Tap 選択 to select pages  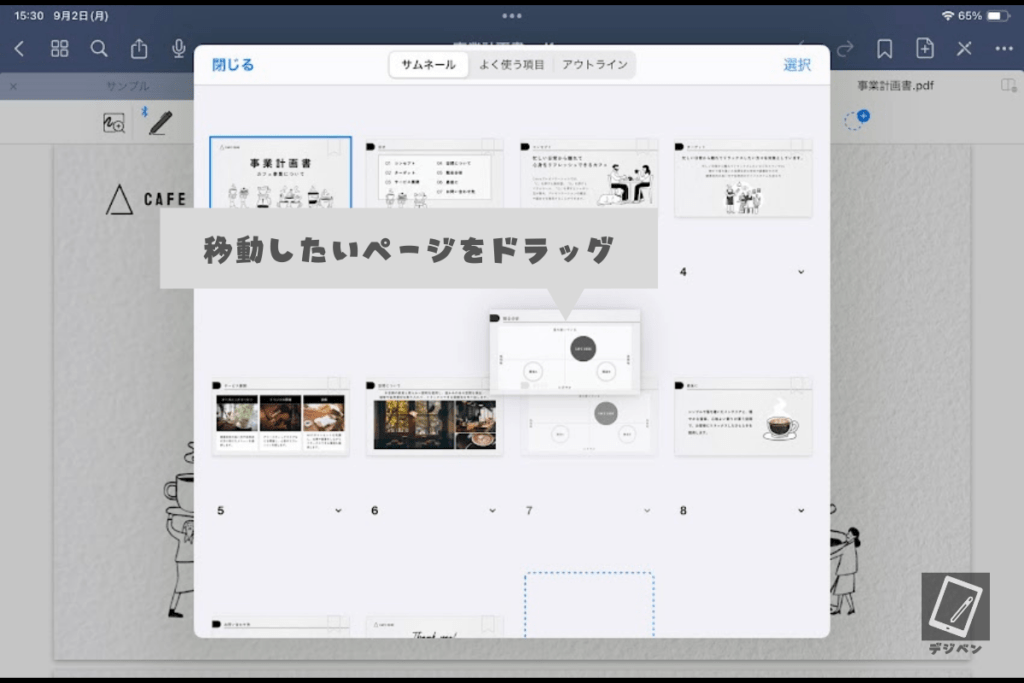(797, 65)
